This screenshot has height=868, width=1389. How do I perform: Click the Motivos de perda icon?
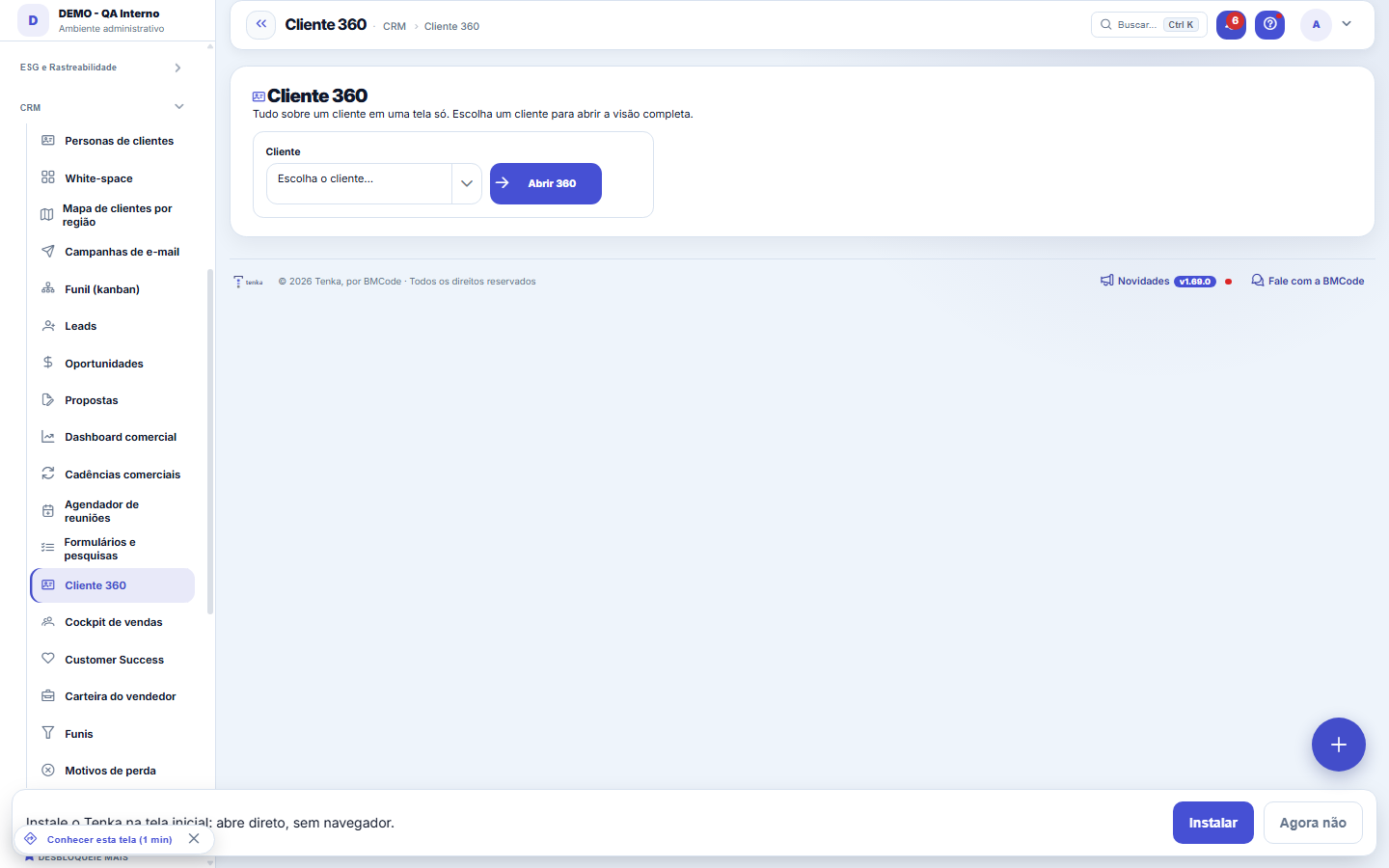point(48,770)
